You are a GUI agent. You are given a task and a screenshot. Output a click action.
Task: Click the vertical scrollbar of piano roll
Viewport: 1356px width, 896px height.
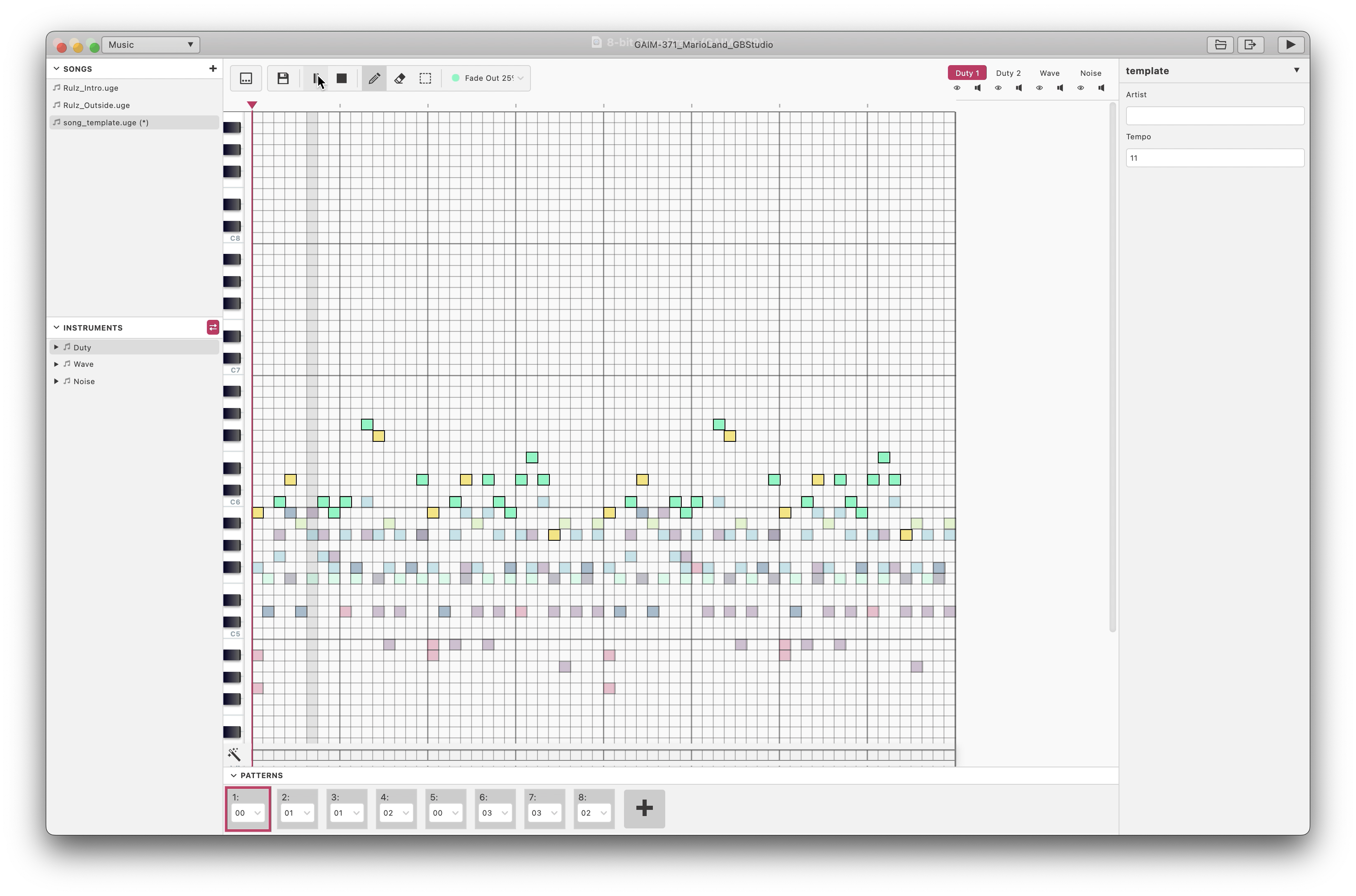click(x=1112, y=368)
